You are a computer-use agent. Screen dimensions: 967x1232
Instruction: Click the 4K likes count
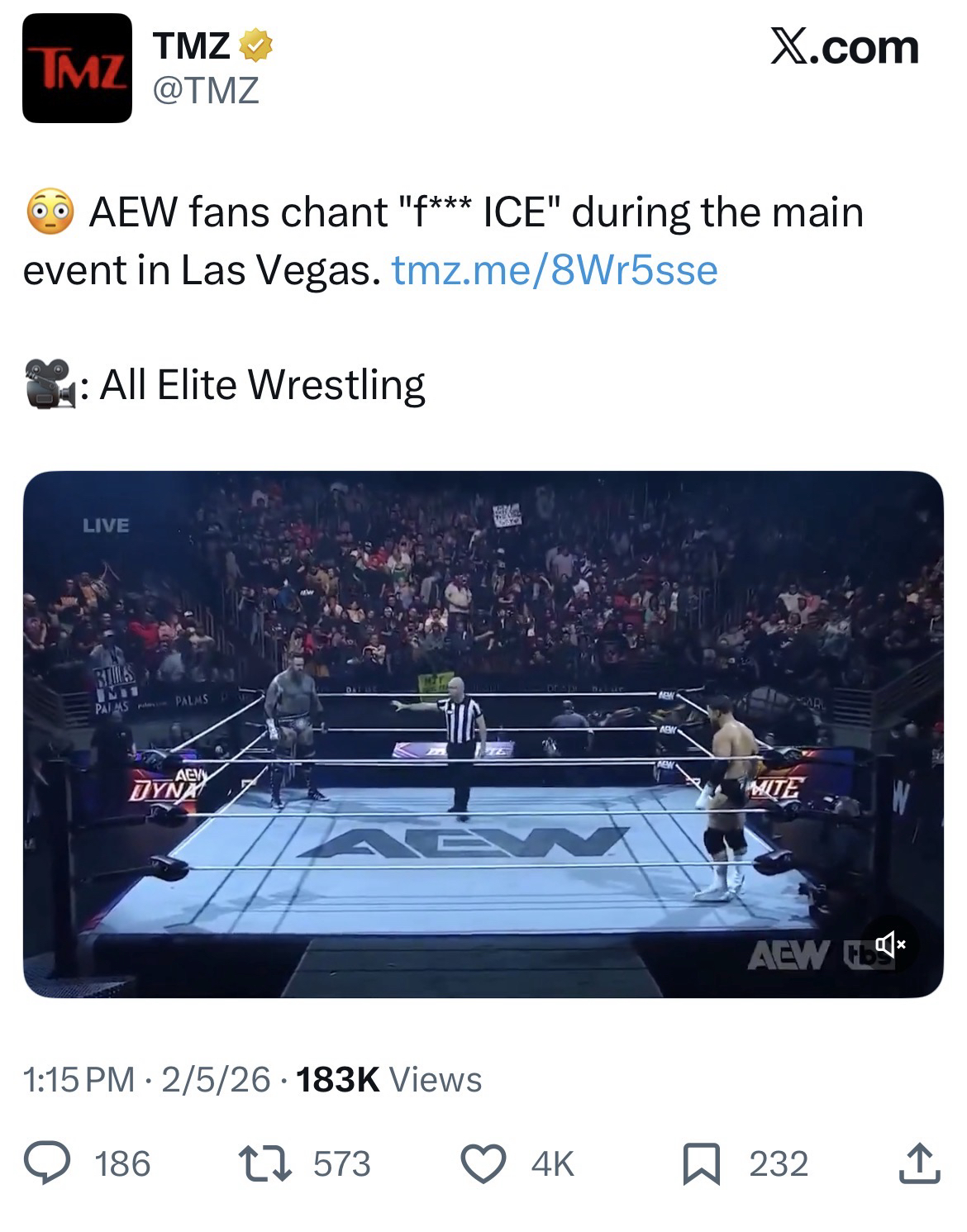coord(552,1163)
